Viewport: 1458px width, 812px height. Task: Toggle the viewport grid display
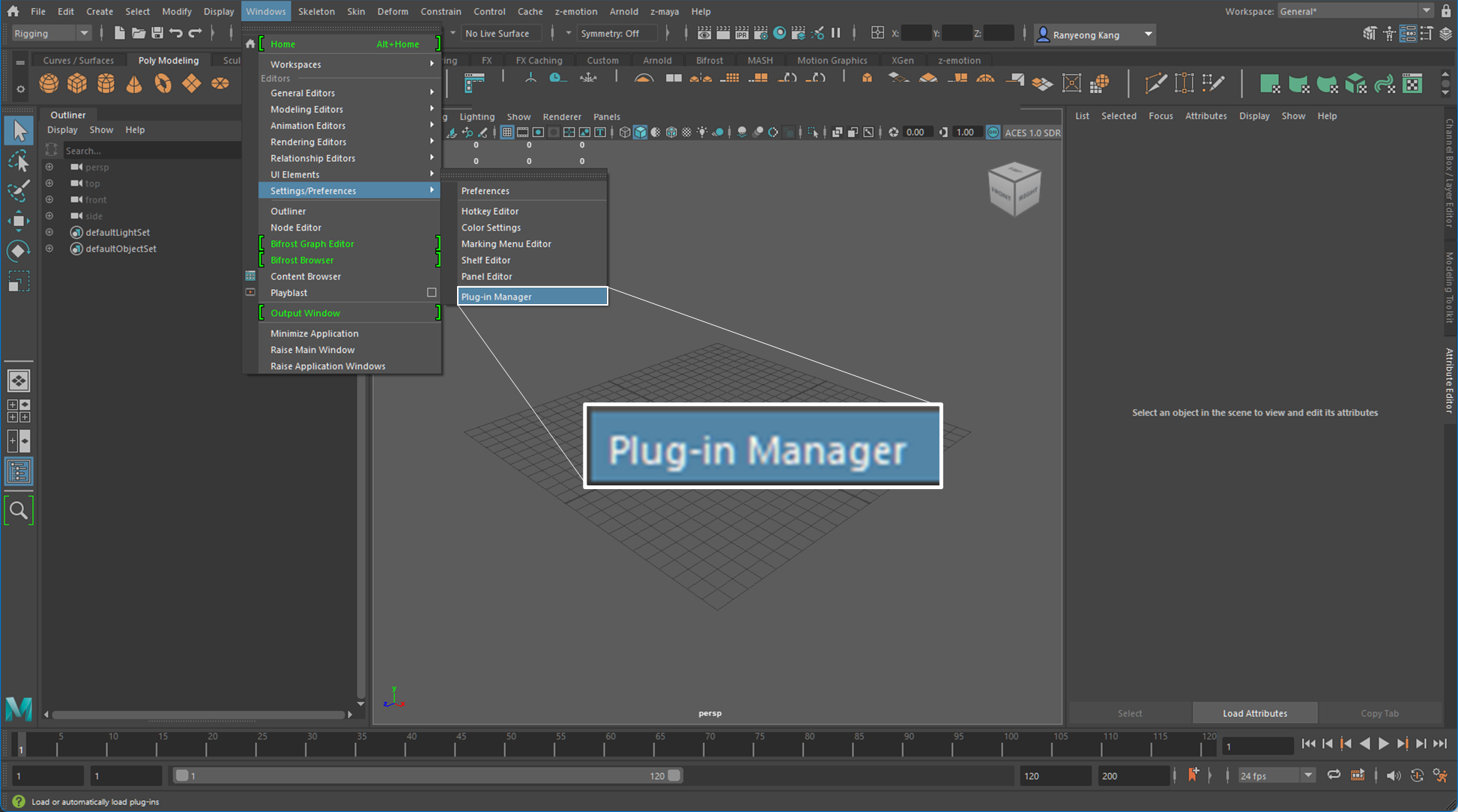point(507,133)
